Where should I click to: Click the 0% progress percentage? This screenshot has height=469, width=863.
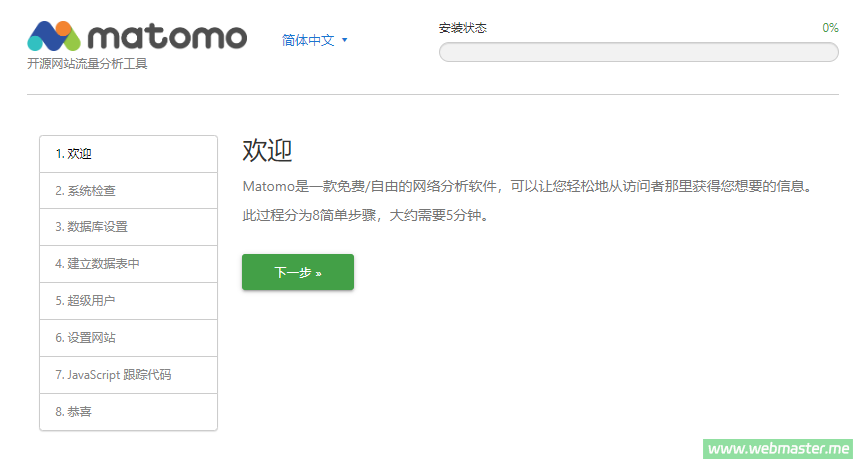click(830, 28)
